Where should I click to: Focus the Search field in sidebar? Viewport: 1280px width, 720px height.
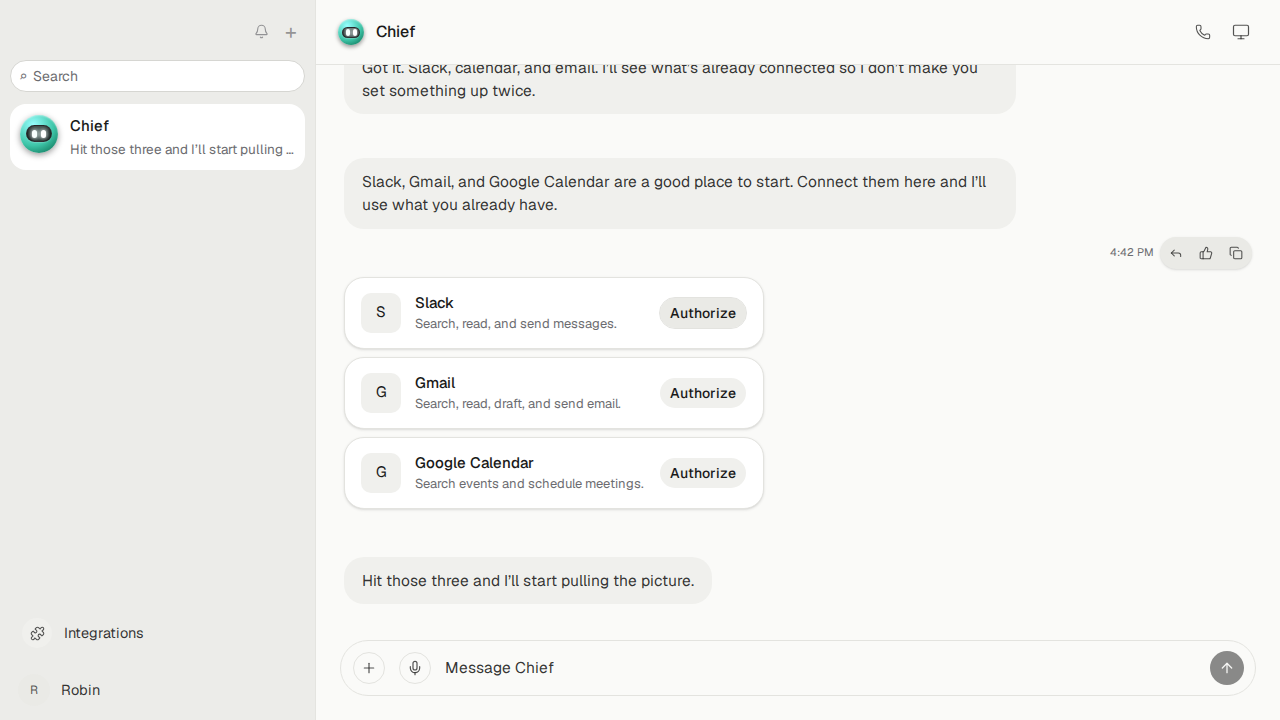[158, 76]
